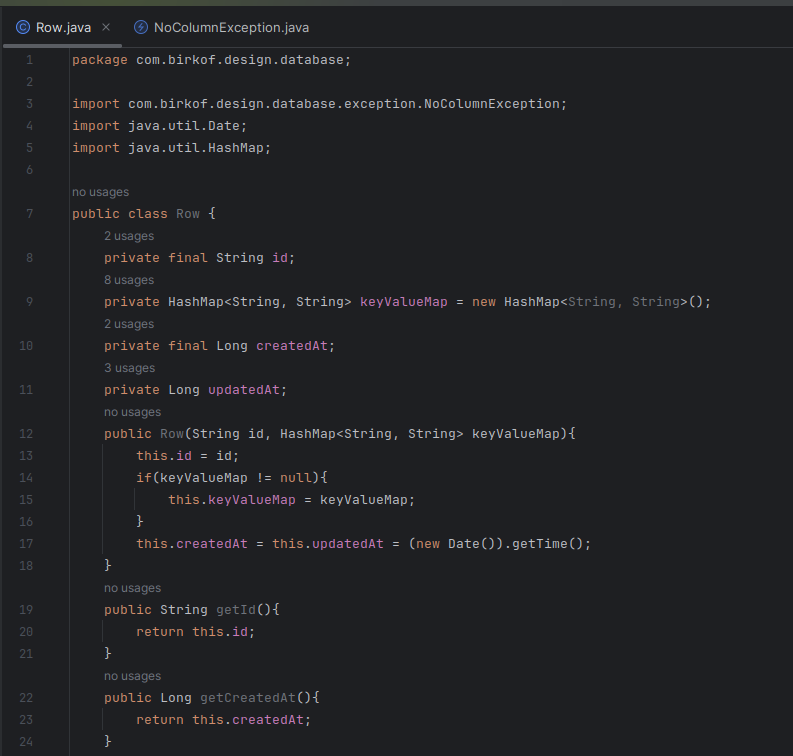Click the class name Row in declaration
This screenshot has height=756, width=793.
[188, 214]
